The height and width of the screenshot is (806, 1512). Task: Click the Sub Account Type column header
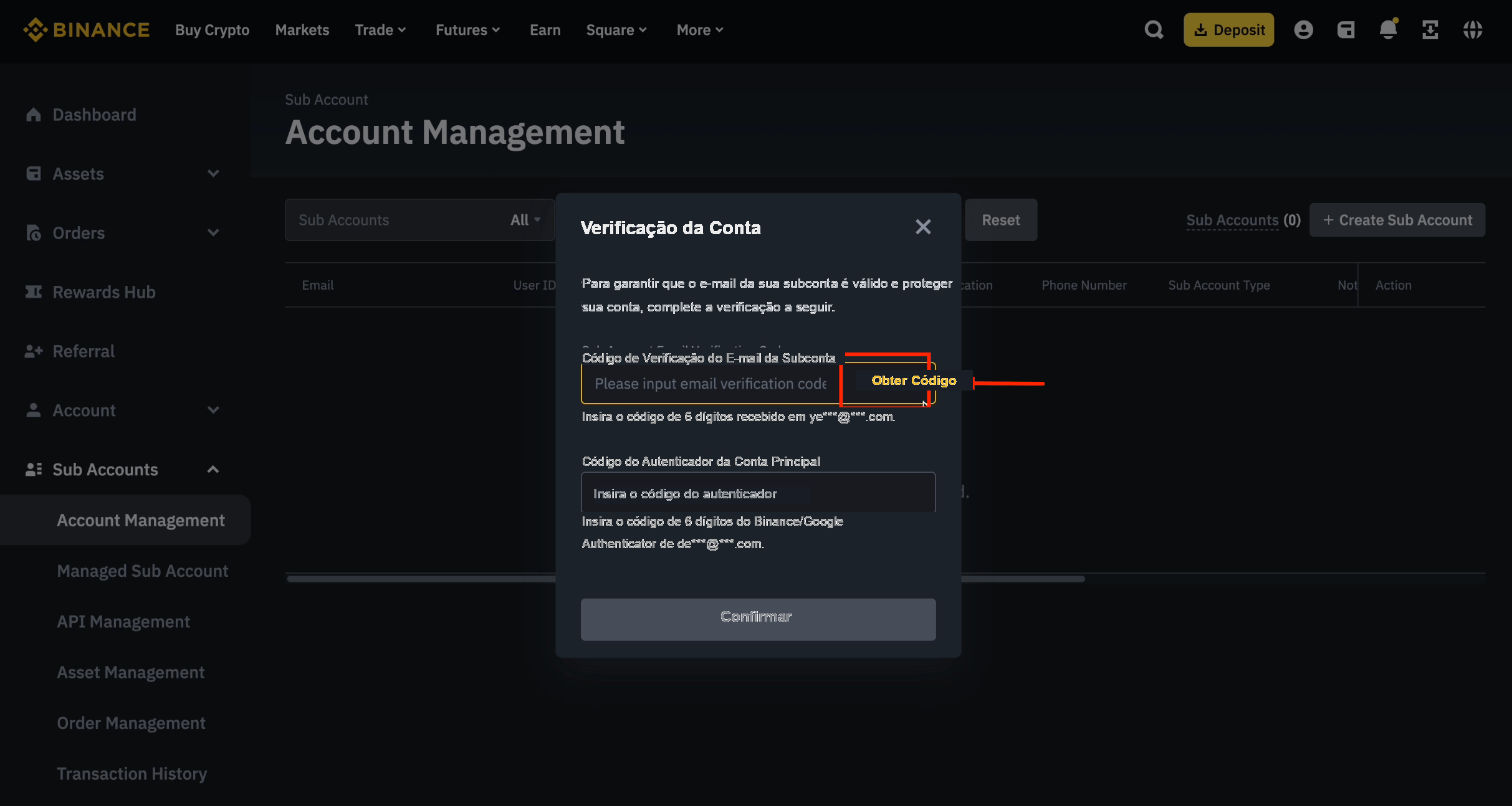[x=1219, y=285]
